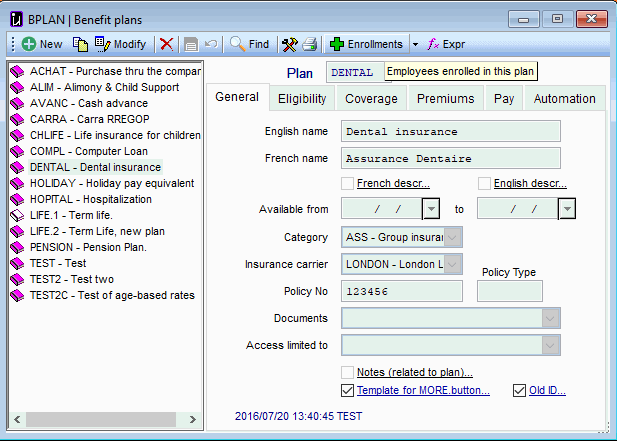This screenshot has height=441, width=617.
Task: Click the Expr expression button
Action: [x=446, y=44]
